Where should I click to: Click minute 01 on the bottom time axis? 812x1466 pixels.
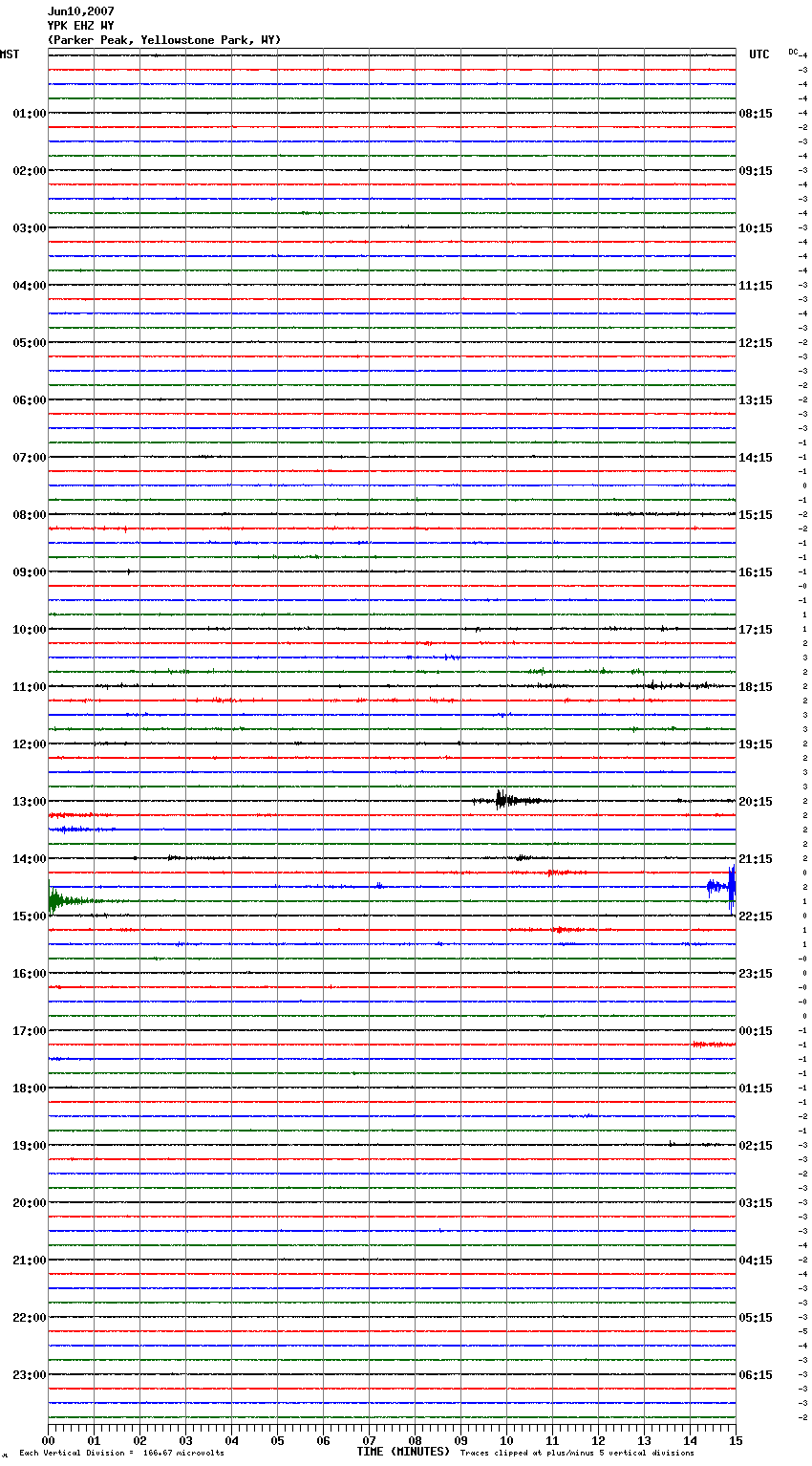coord(94,1440)
